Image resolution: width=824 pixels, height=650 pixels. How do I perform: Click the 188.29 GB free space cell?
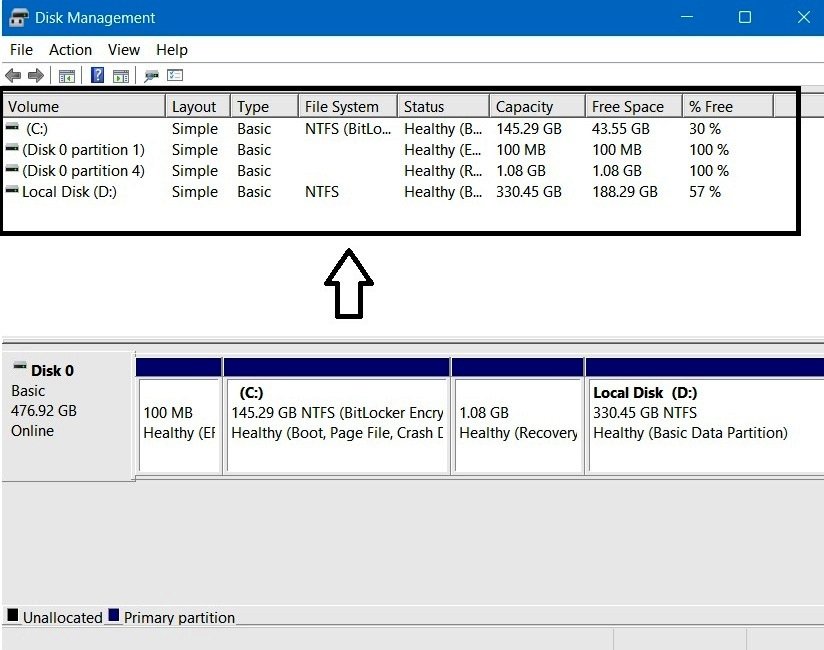point(625,192)
